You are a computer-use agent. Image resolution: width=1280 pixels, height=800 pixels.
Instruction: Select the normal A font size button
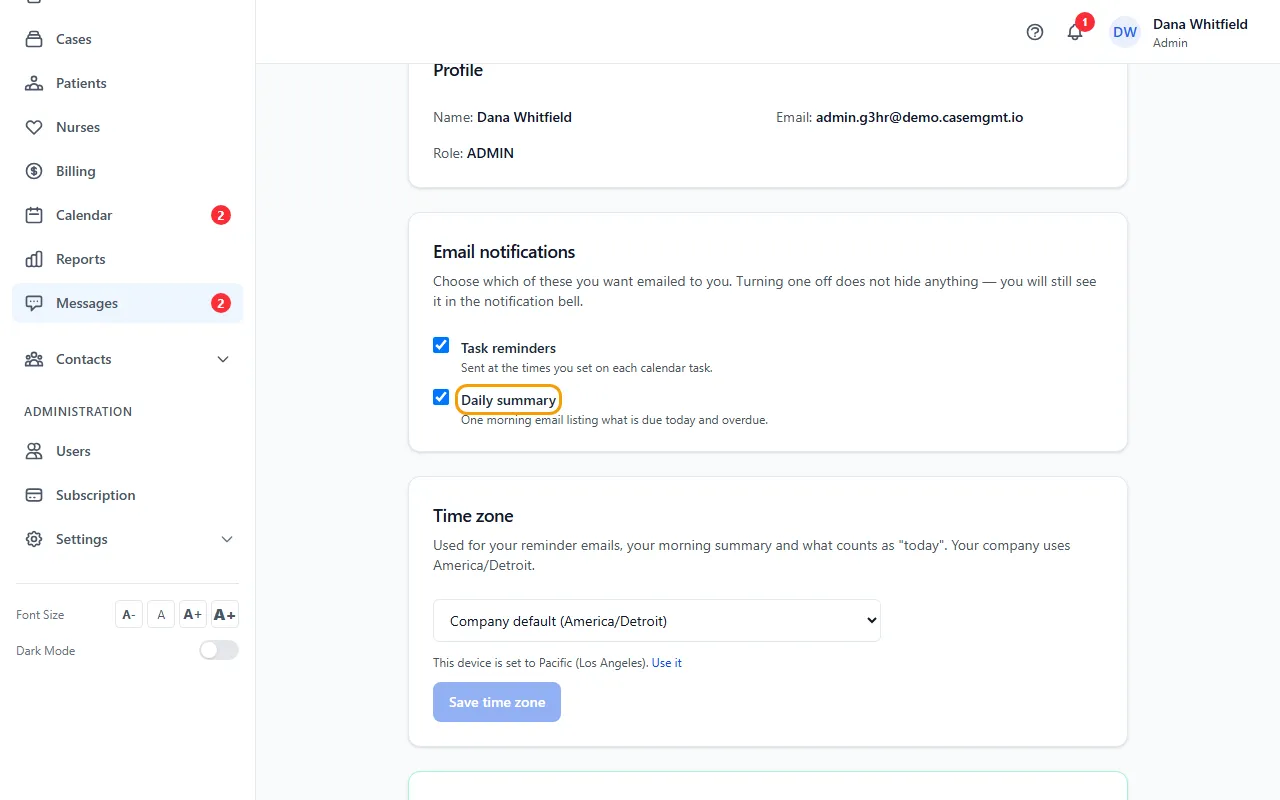pos(161,614)
